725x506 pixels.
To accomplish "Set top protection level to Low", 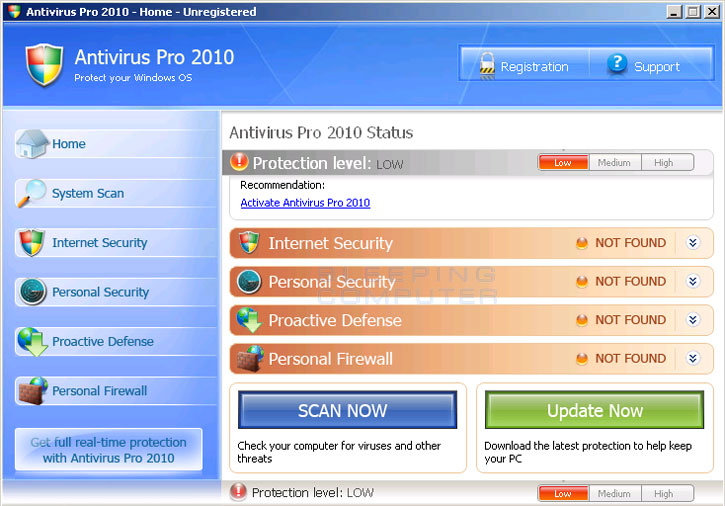I will [563, 162].
